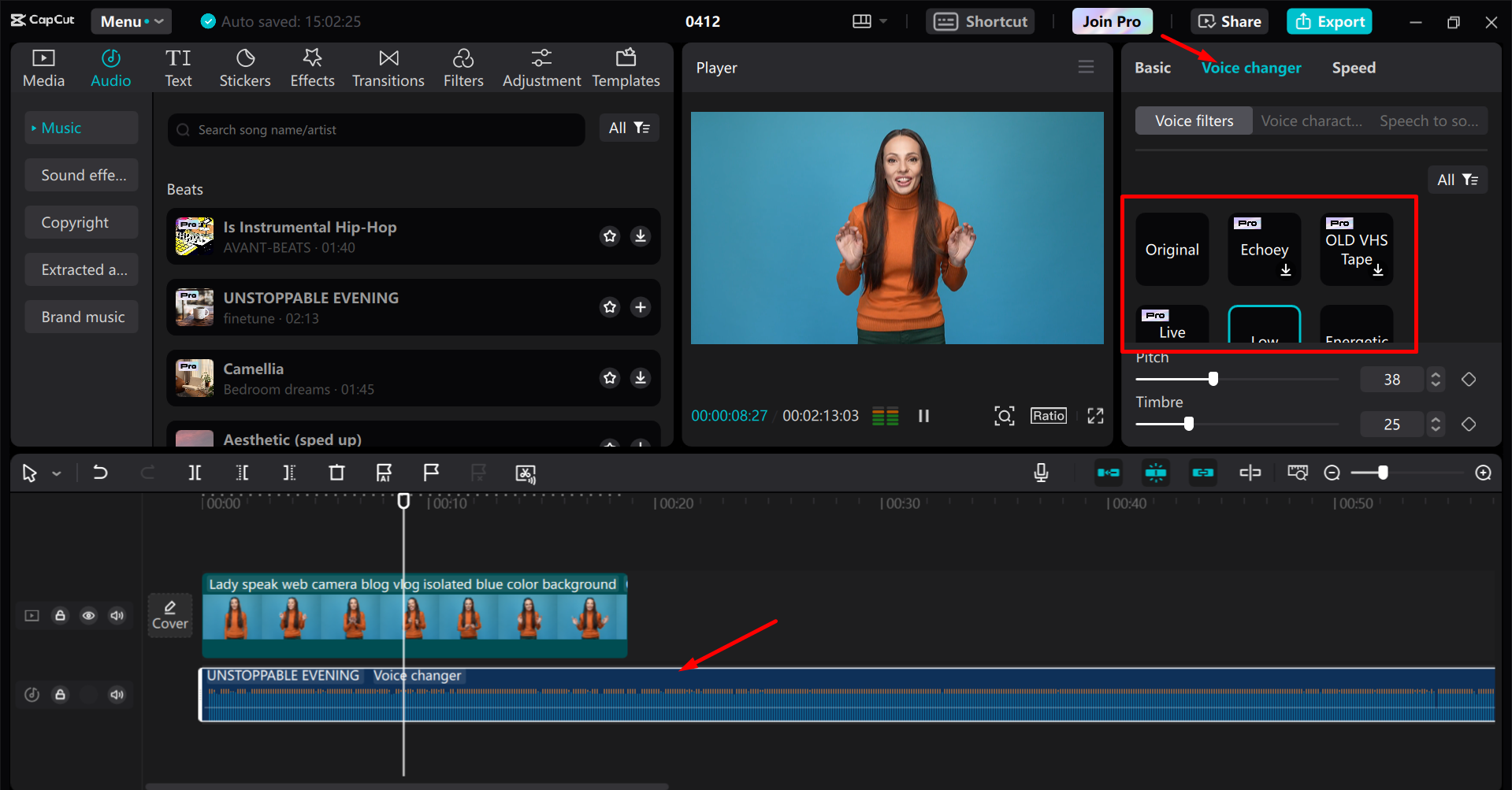Viewport: 1512px width, 790px height.
Task: Open the layout dropdown in title bar
Action: 870,21
